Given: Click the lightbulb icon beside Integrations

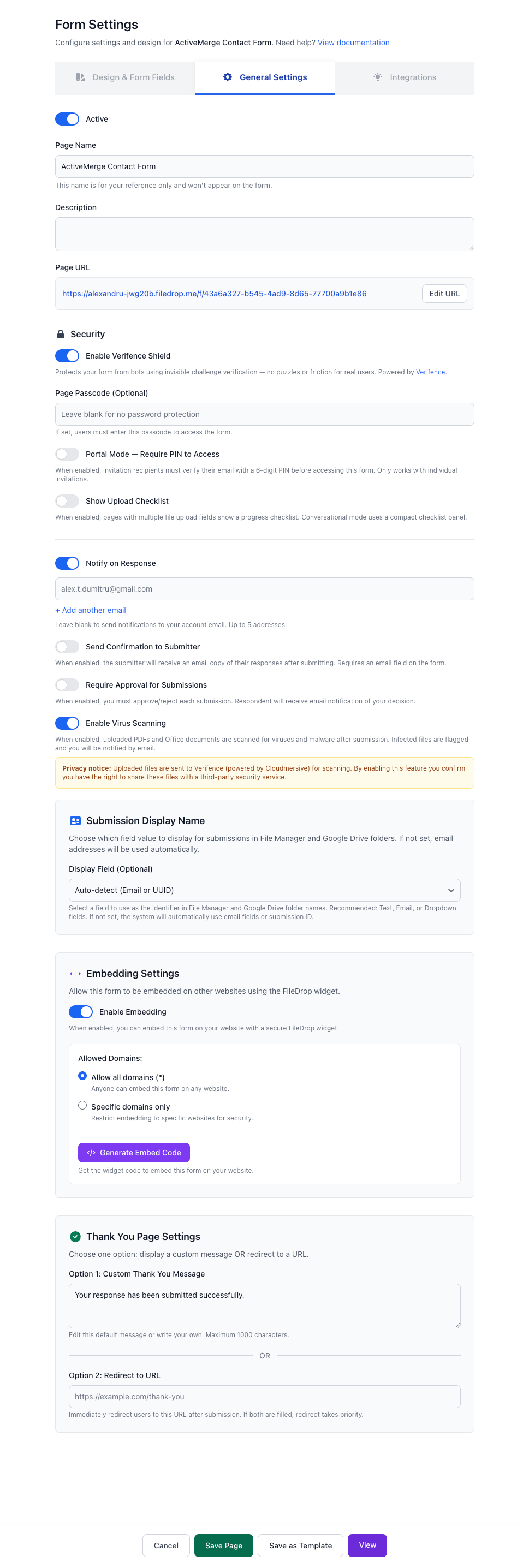Looking at the screenshot, I should (x=378, y=77).
